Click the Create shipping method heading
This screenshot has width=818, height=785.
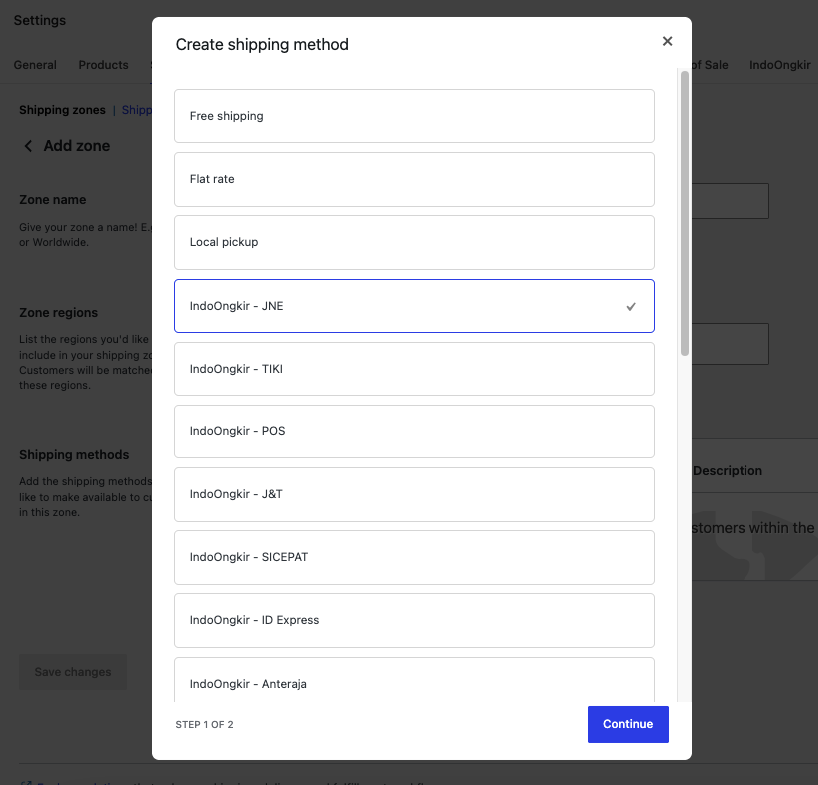click(262, 44)
